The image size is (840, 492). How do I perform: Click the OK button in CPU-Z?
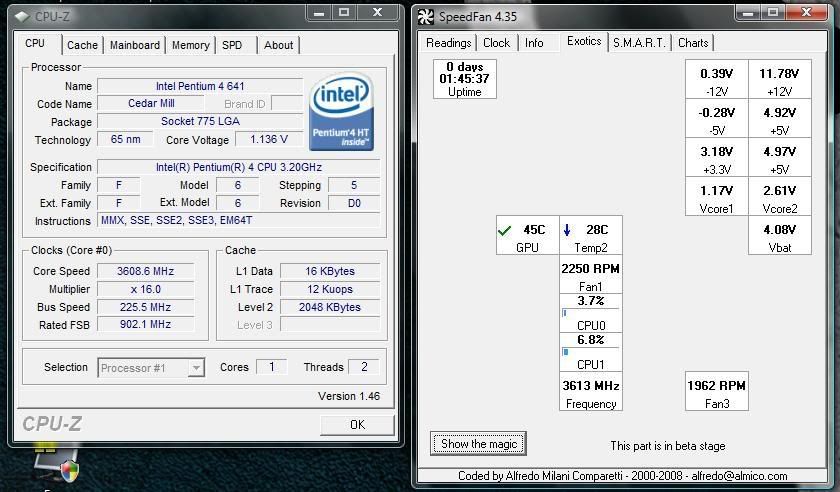pyautogui.click(x=357, y=425)
